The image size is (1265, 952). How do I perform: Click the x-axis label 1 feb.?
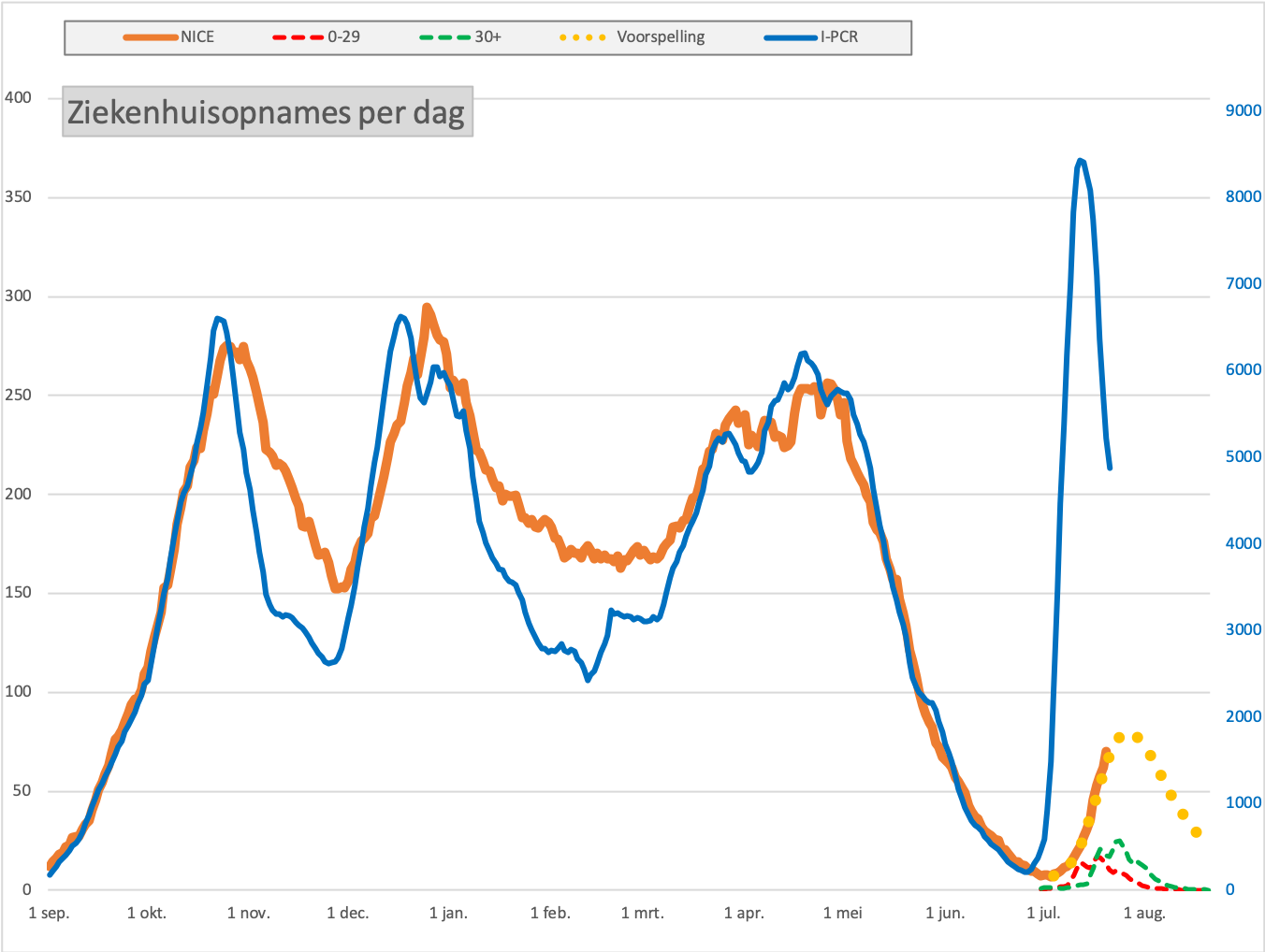[550, 913]
